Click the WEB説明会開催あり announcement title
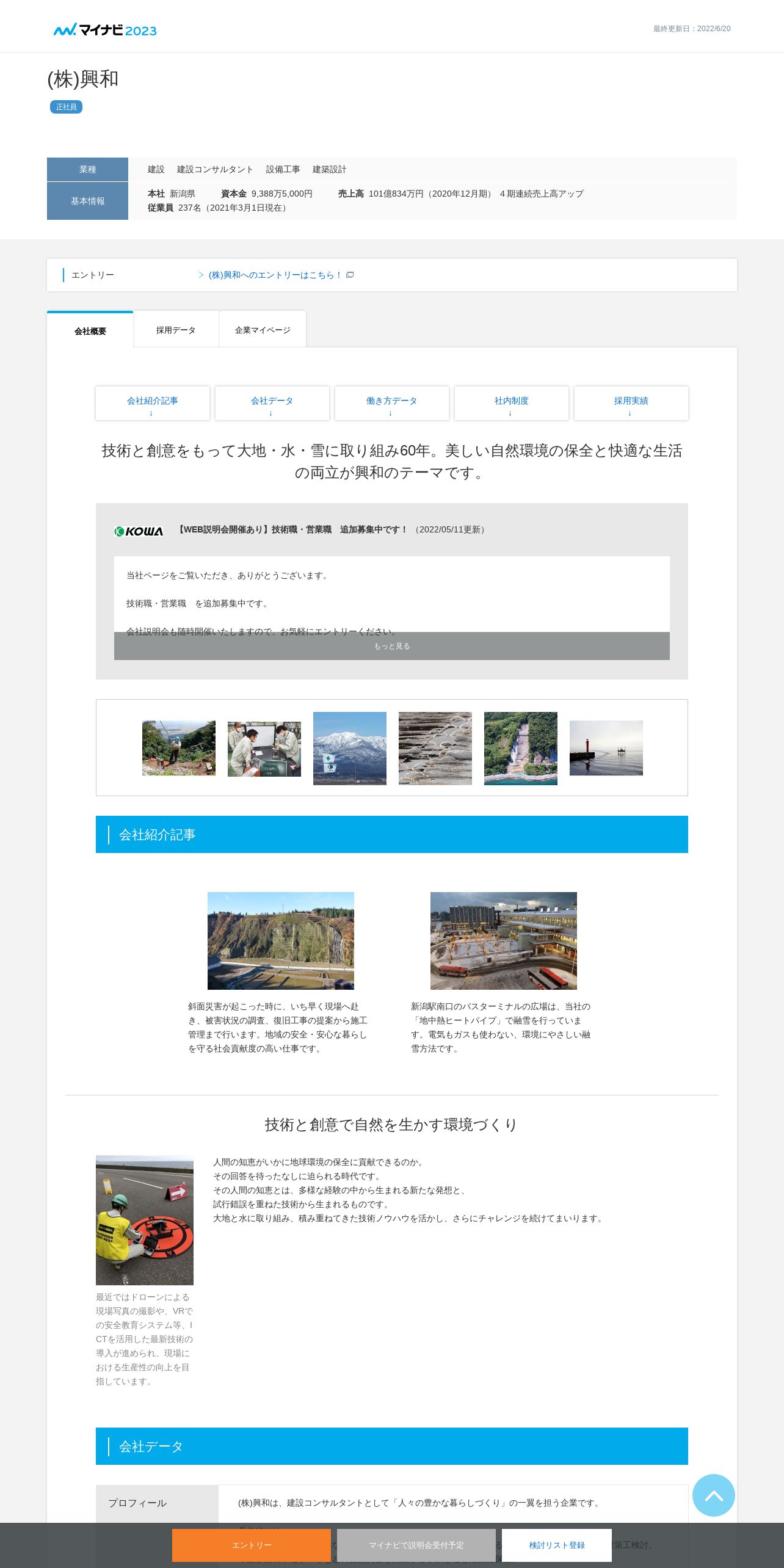The height and width of the screenshot is (1568, 784). click(292, 529)
